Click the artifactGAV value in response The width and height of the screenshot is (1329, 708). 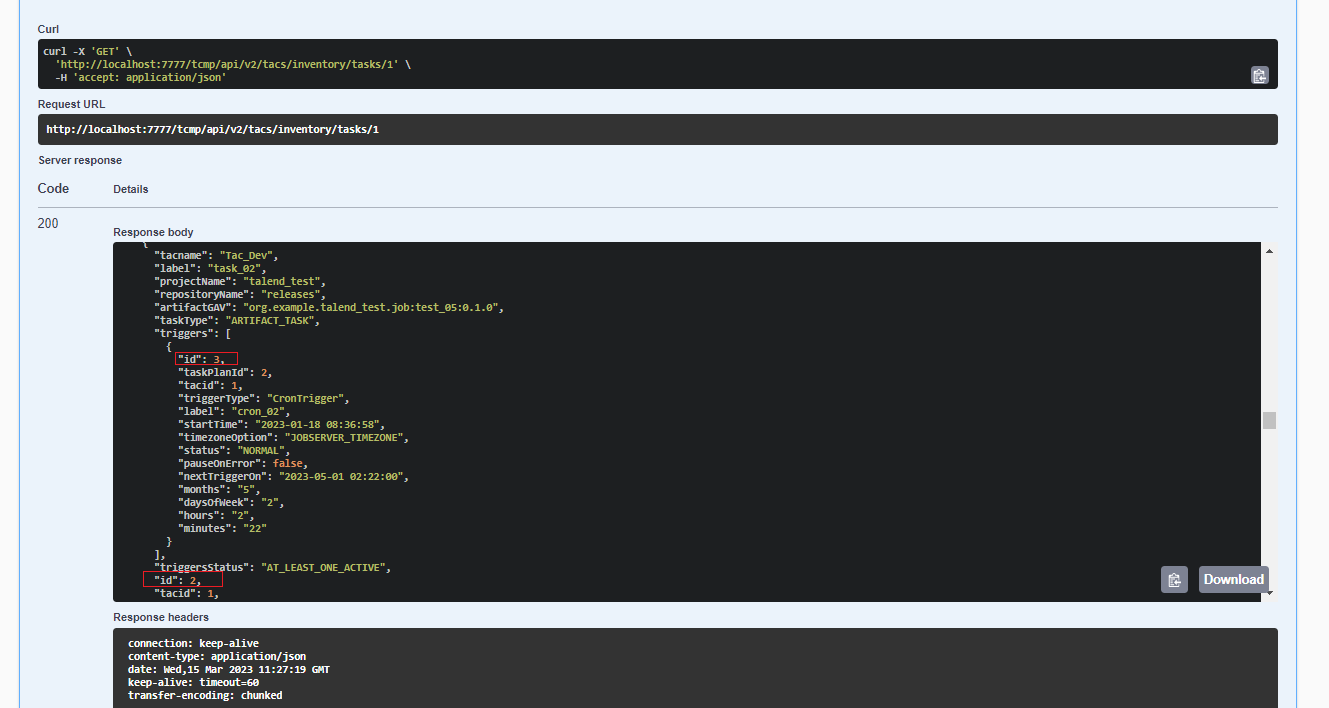381,307
